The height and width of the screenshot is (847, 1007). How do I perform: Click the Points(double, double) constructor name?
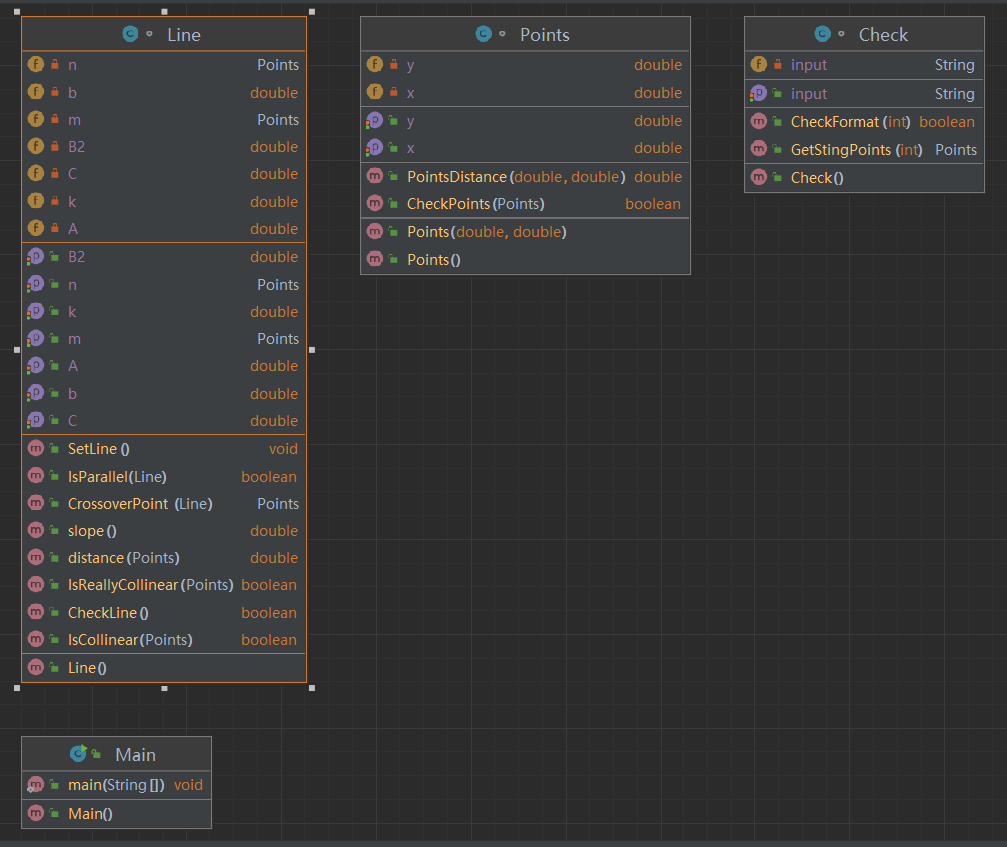tap(487, 232)
